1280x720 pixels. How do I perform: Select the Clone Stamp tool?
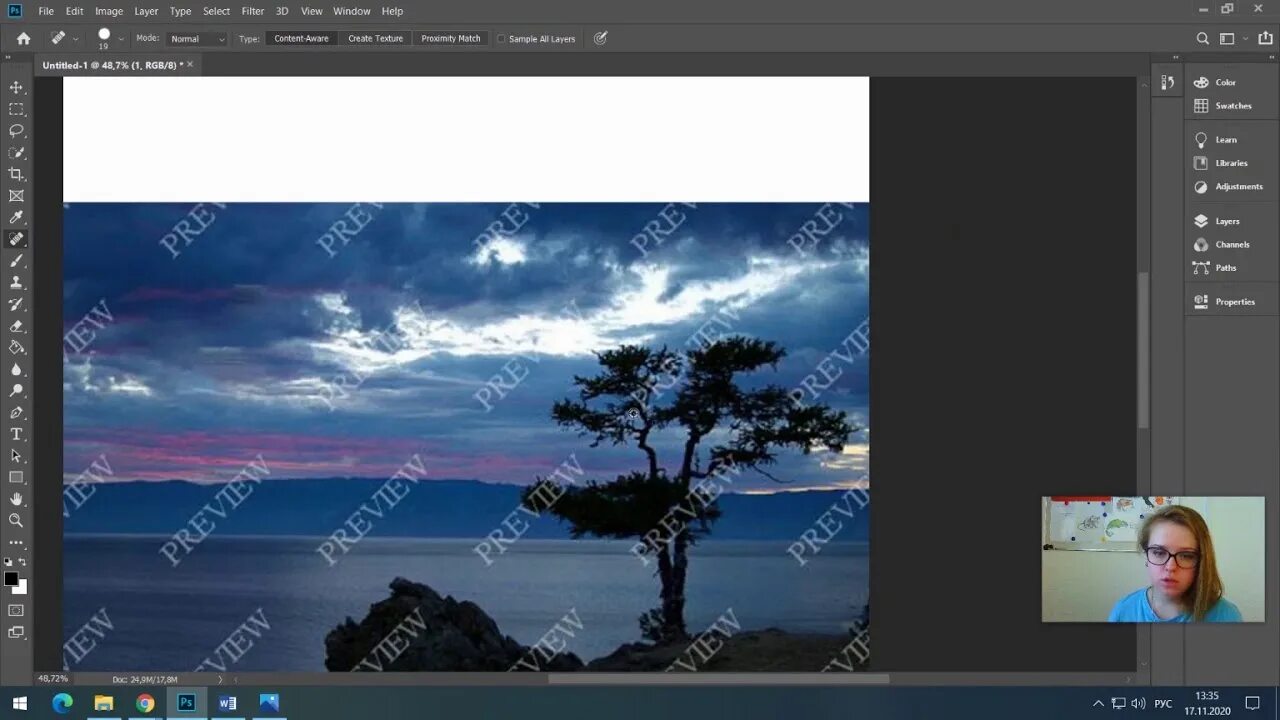16,283
